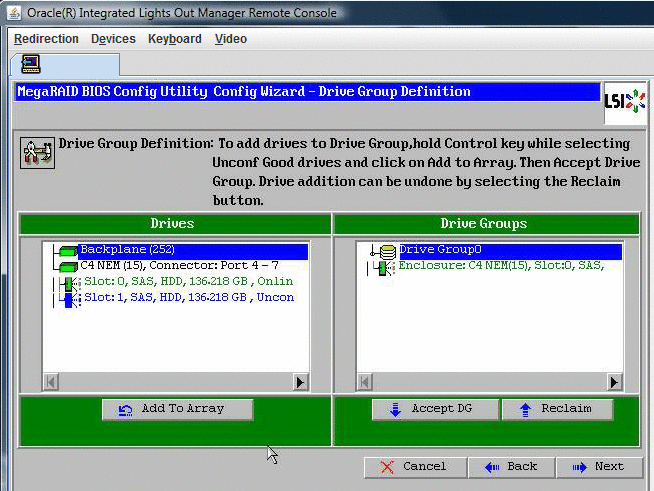Click the LSI logo icon
This screenshot has height=491, width=654.
(624, 101)
